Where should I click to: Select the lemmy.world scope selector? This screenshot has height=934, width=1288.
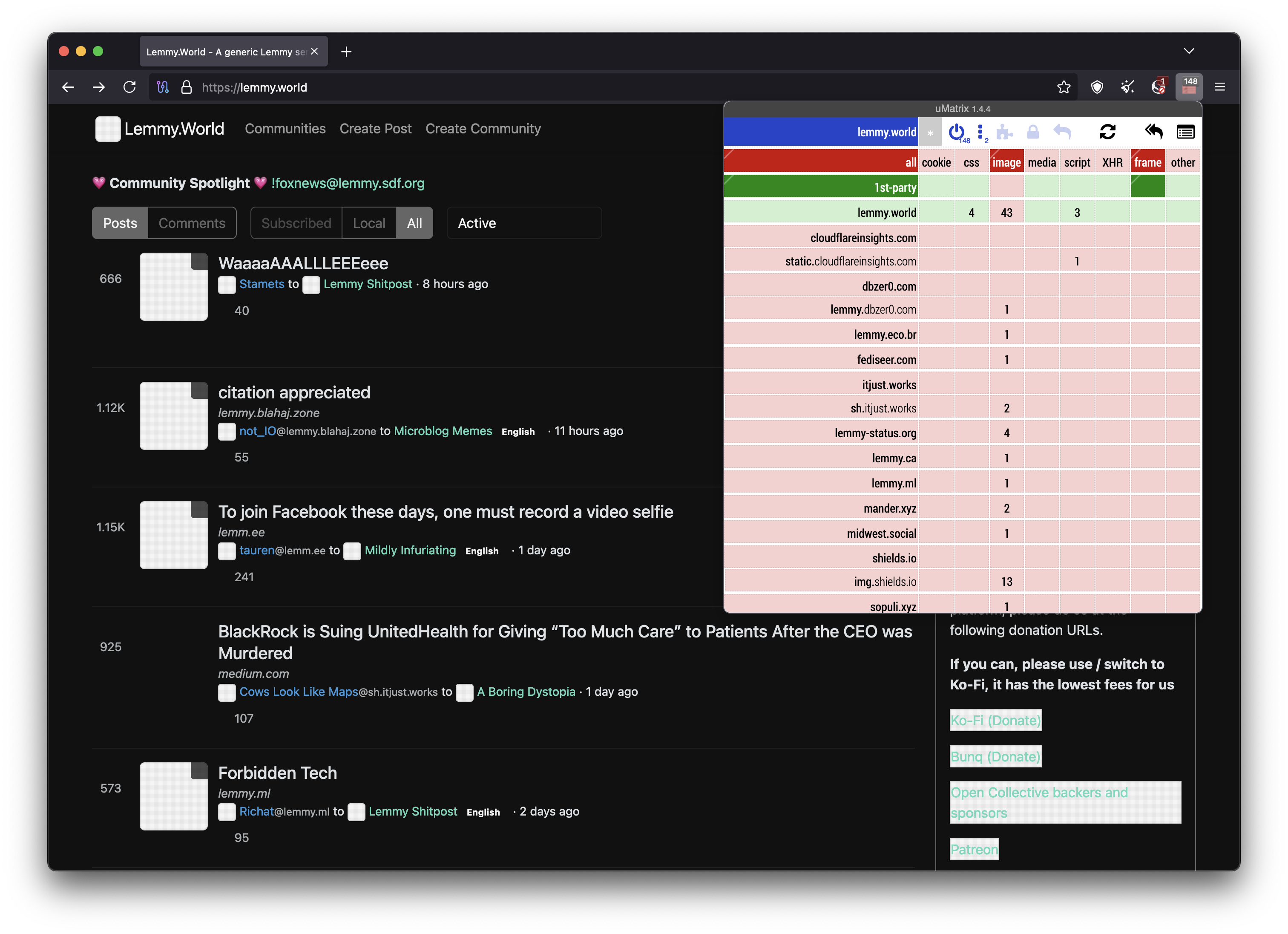[821, 133]
